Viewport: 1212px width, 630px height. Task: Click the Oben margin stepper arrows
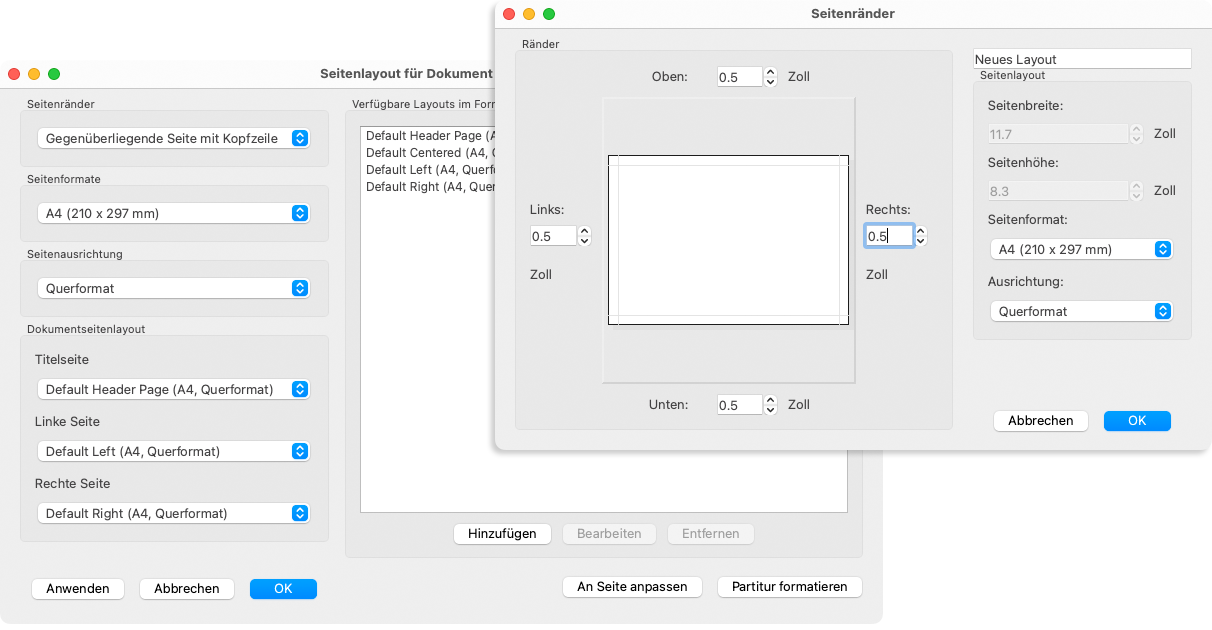[x=770, y=77]
